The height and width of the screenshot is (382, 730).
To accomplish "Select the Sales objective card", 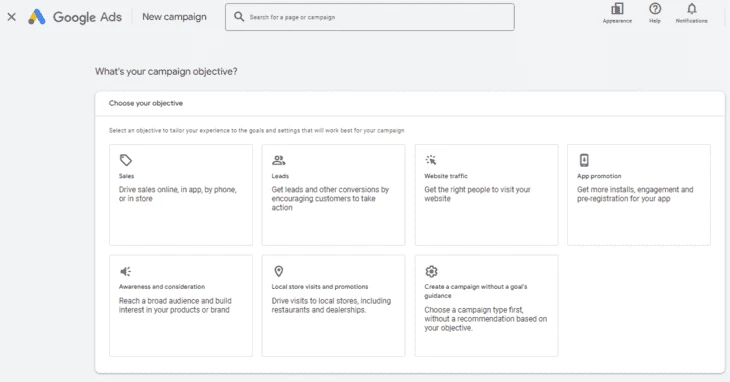I will [181, 195].
